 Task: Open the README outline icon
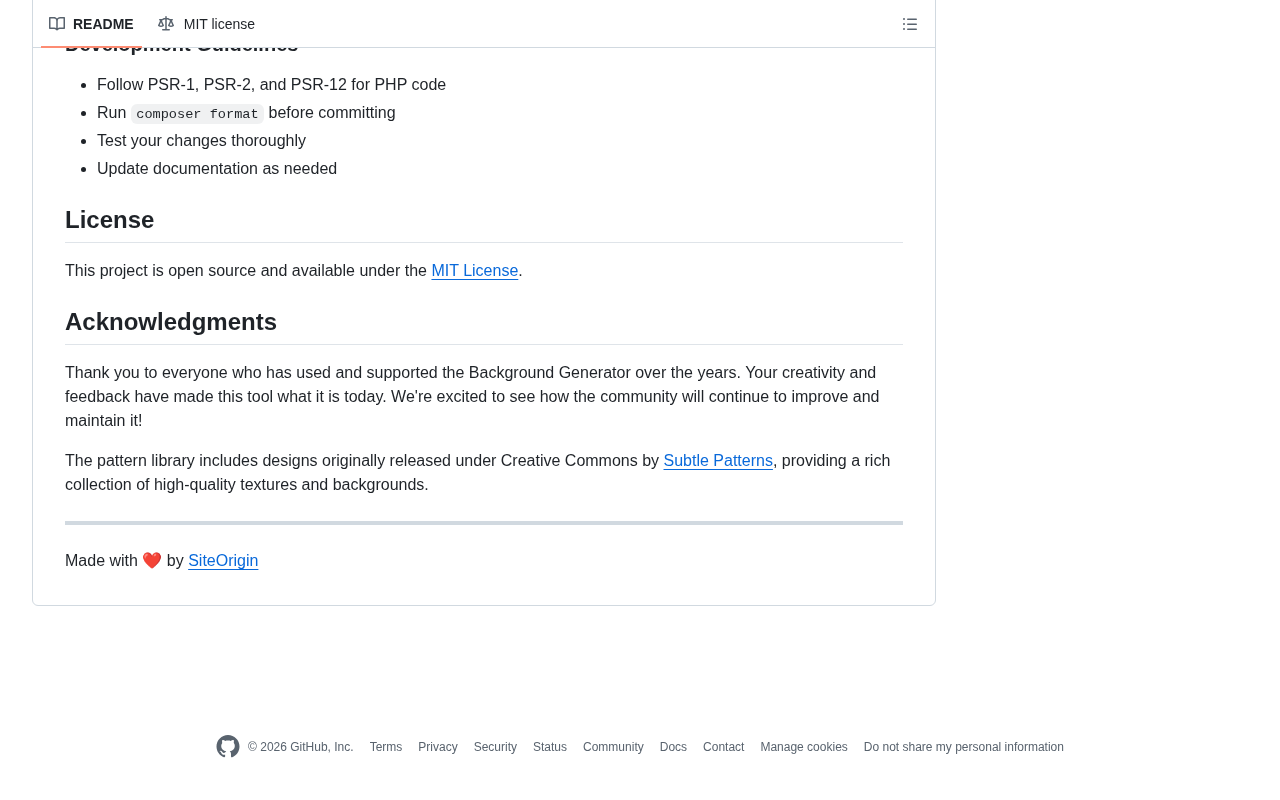point(910,24)
